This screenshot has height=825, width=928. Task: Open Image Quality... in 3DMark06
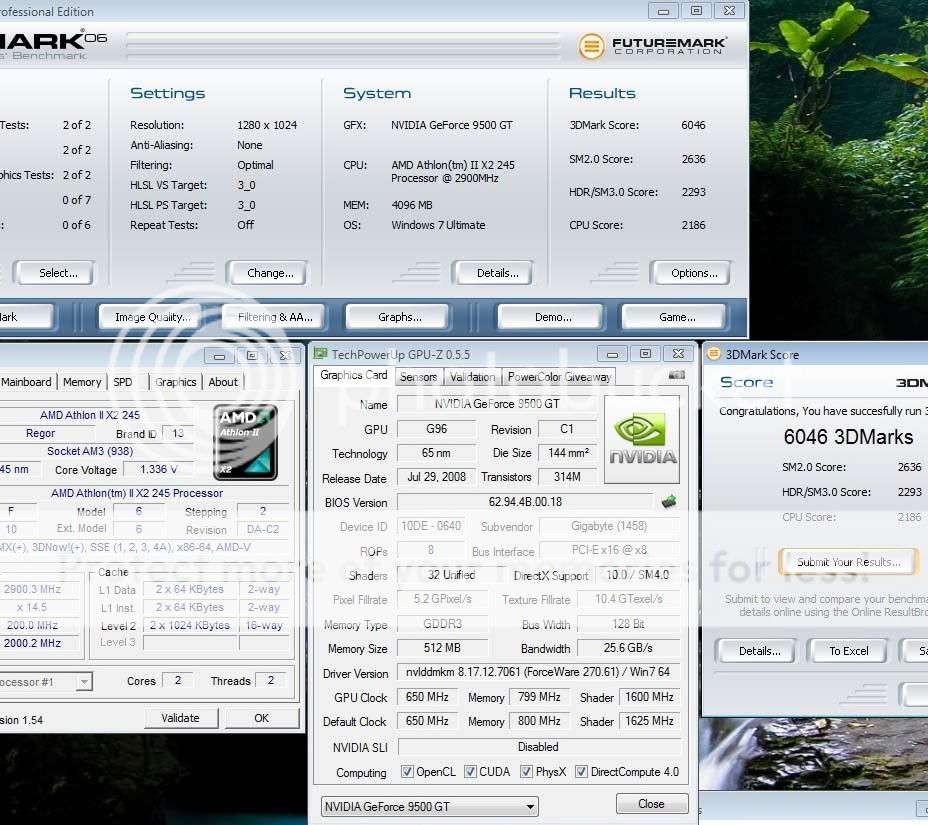(x=150, y=317)
